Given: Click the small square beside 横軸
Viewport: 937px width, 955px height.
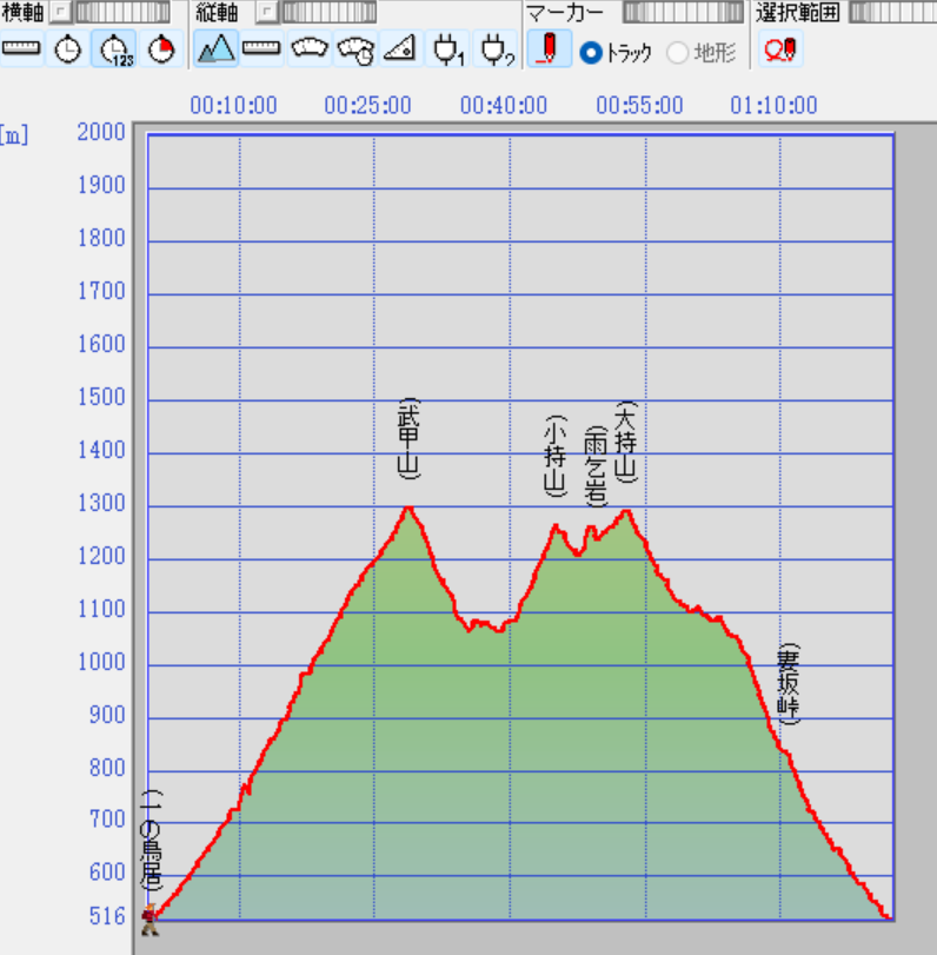Looking at the screenshot, I should click(60, 12).
